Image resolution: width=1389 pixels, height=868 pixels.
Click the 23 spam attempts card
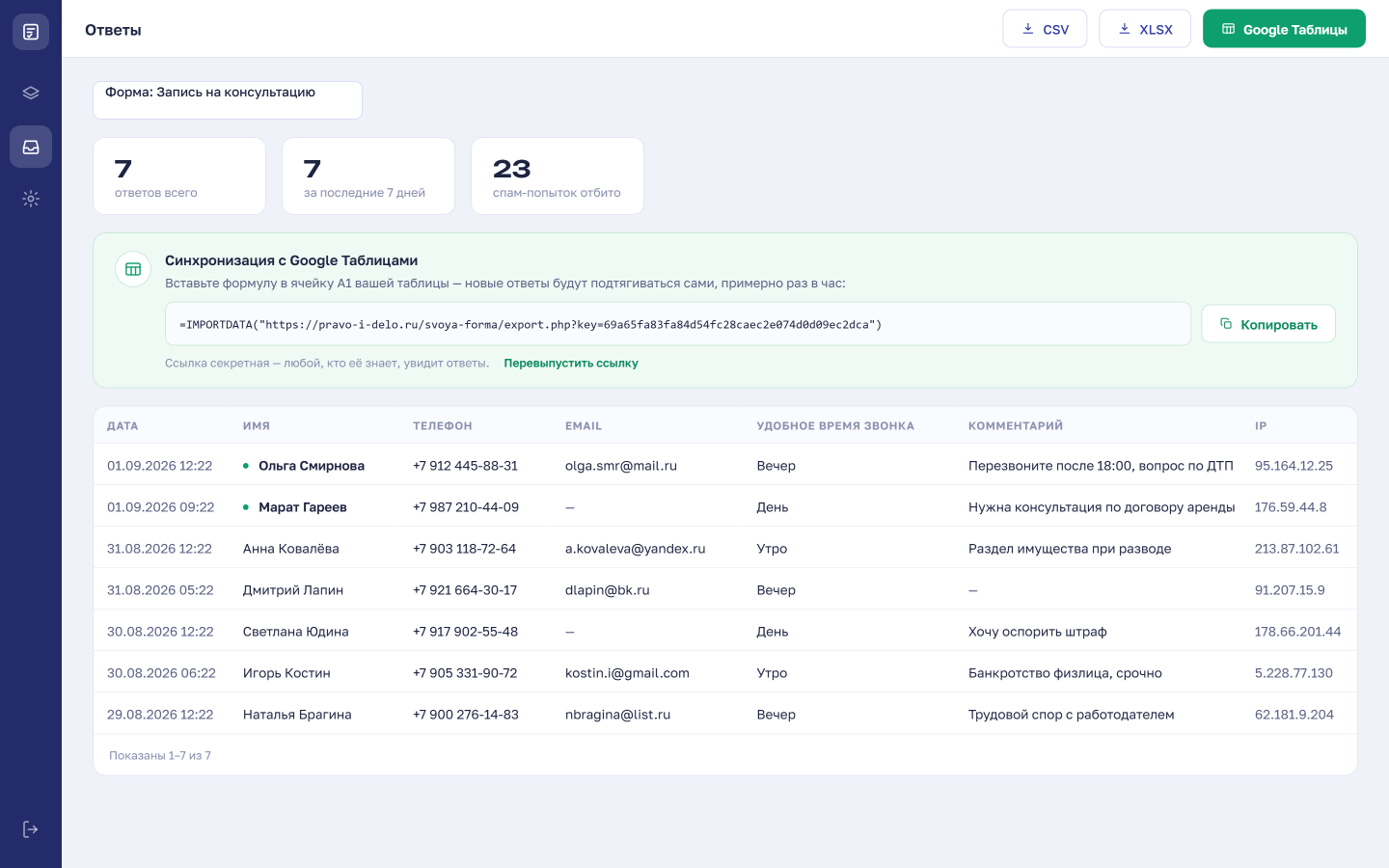tap(558, 176)
